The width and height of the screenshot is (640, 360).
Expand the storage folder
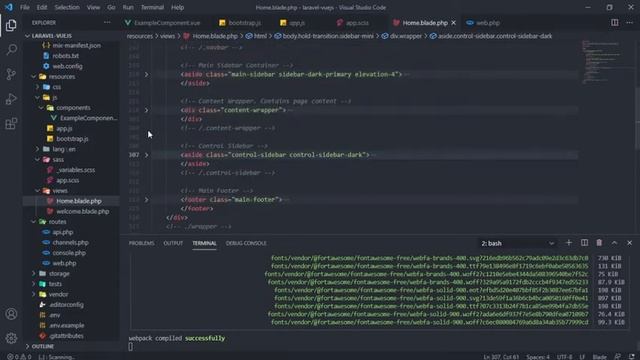[34, 273]
